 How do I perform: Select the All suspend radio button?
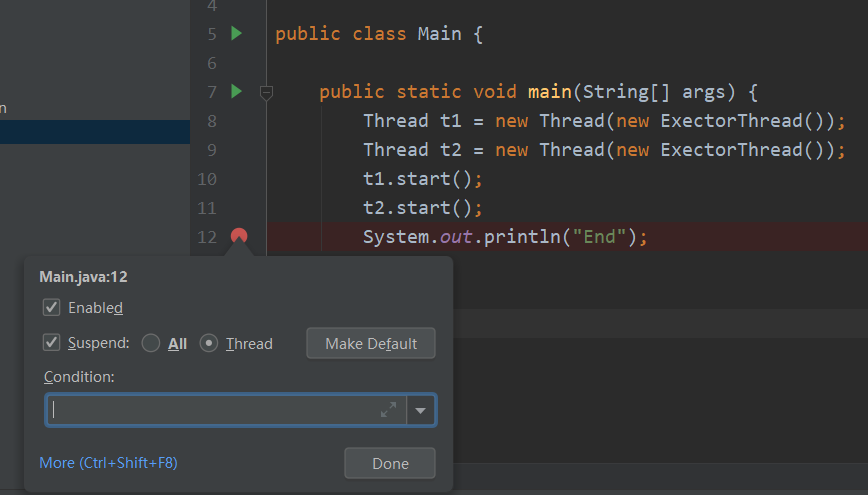pos(151,343)
